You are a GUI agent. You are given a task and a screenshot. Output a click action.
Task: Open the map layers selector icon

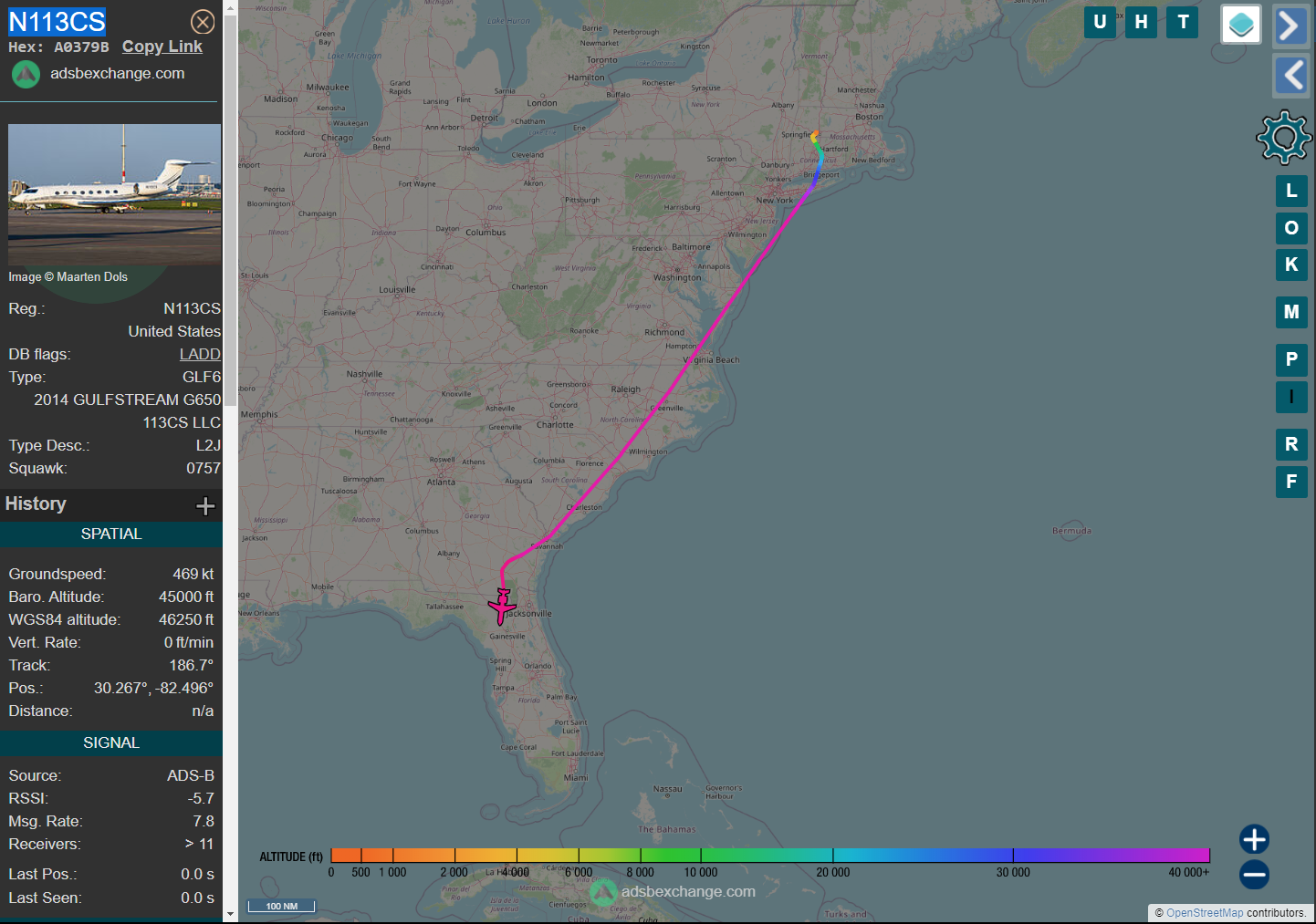coord(1241,25)
